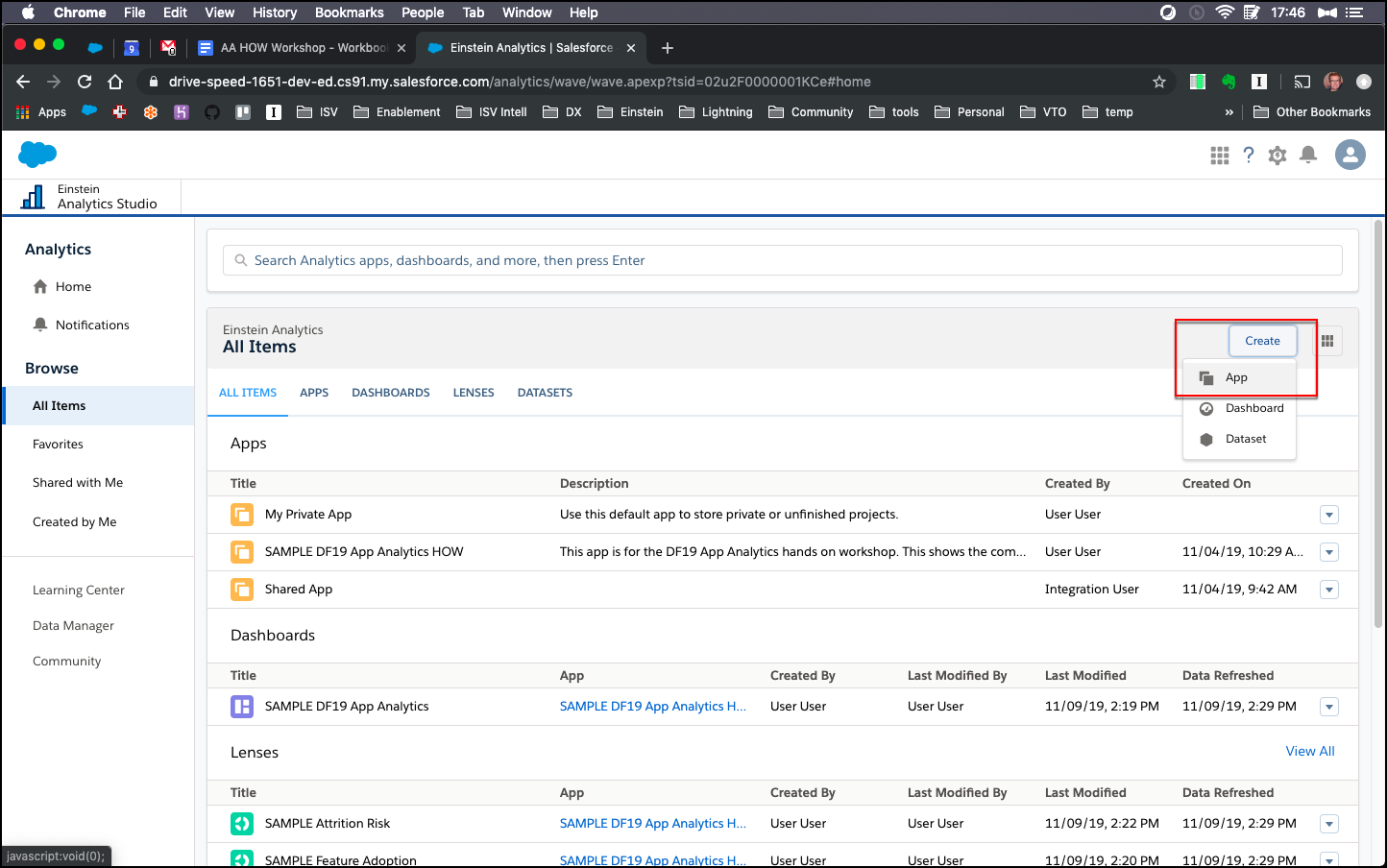Open the notifications bell in header
1387x868 pixels.
click(x=1308, y=156)
